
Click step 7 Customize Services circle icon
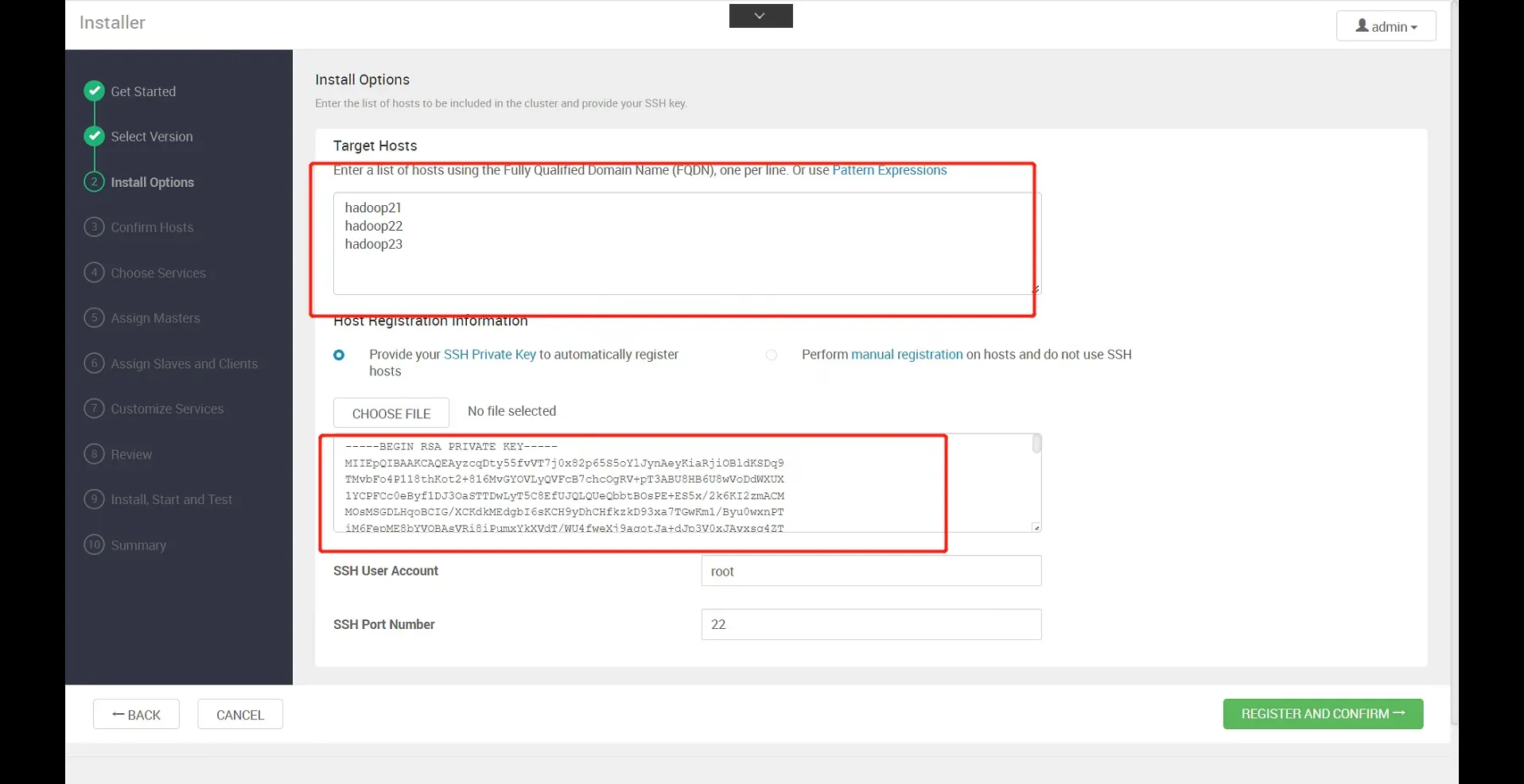point(94,408)
